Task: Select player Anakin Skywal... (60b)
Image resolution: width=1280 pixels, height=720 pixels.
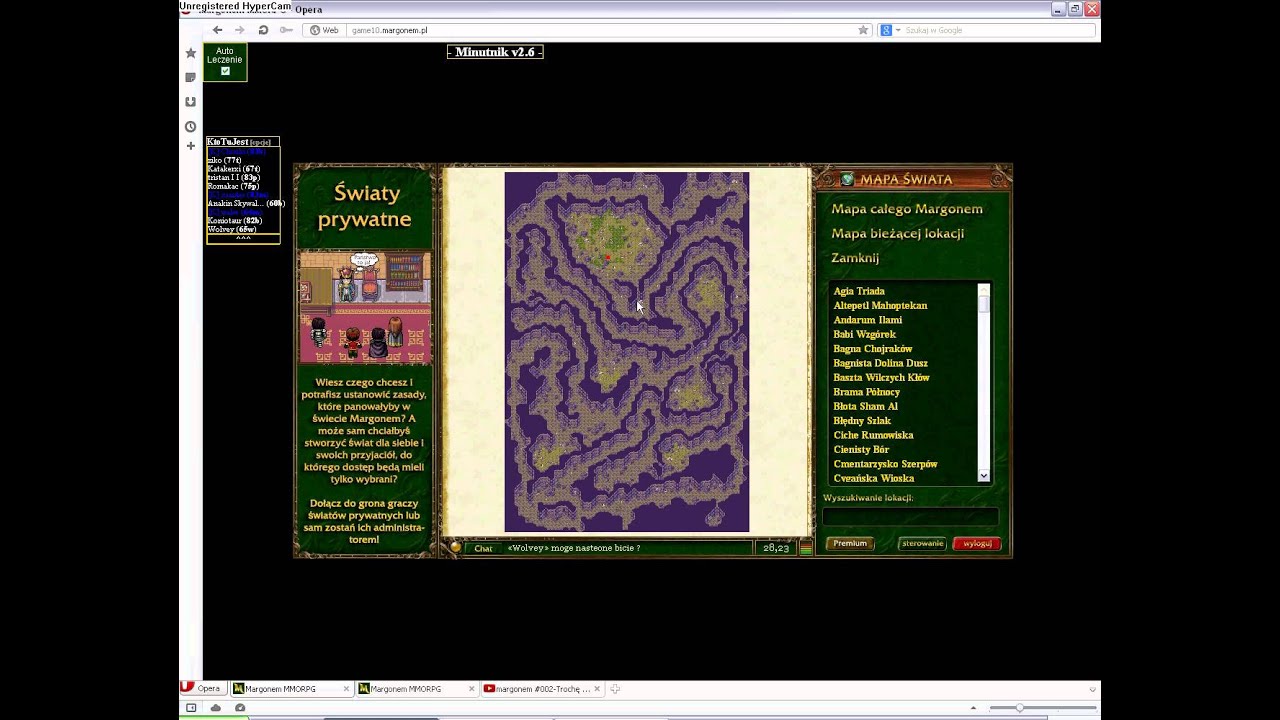Action: click(x=246, y=203)
